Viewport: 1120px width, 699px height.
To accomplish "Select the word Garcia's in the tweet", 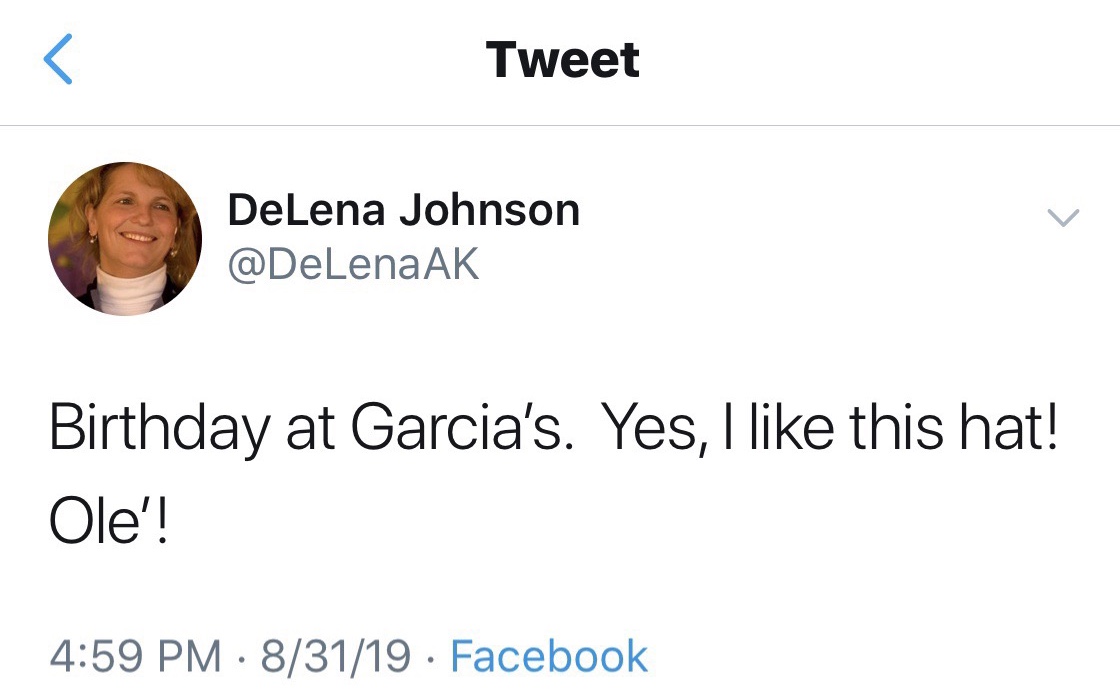I will point(461,428).
